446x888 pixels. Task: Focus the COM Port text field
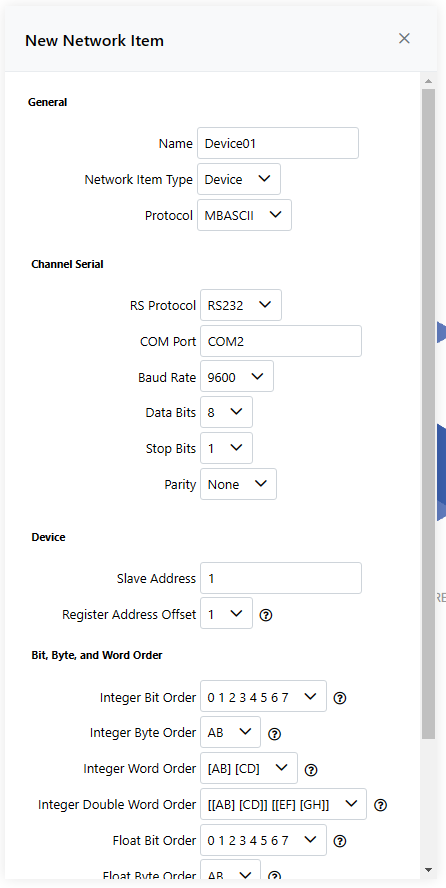[x=281, y=341]
